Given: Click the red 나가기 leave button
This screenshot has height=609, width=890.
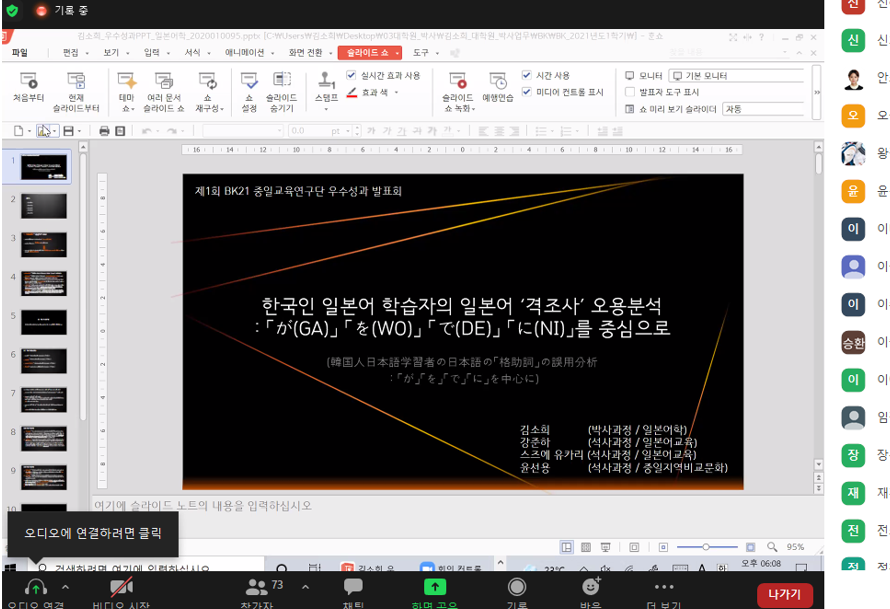Looking at the screenshot, I should pos(784,593).
